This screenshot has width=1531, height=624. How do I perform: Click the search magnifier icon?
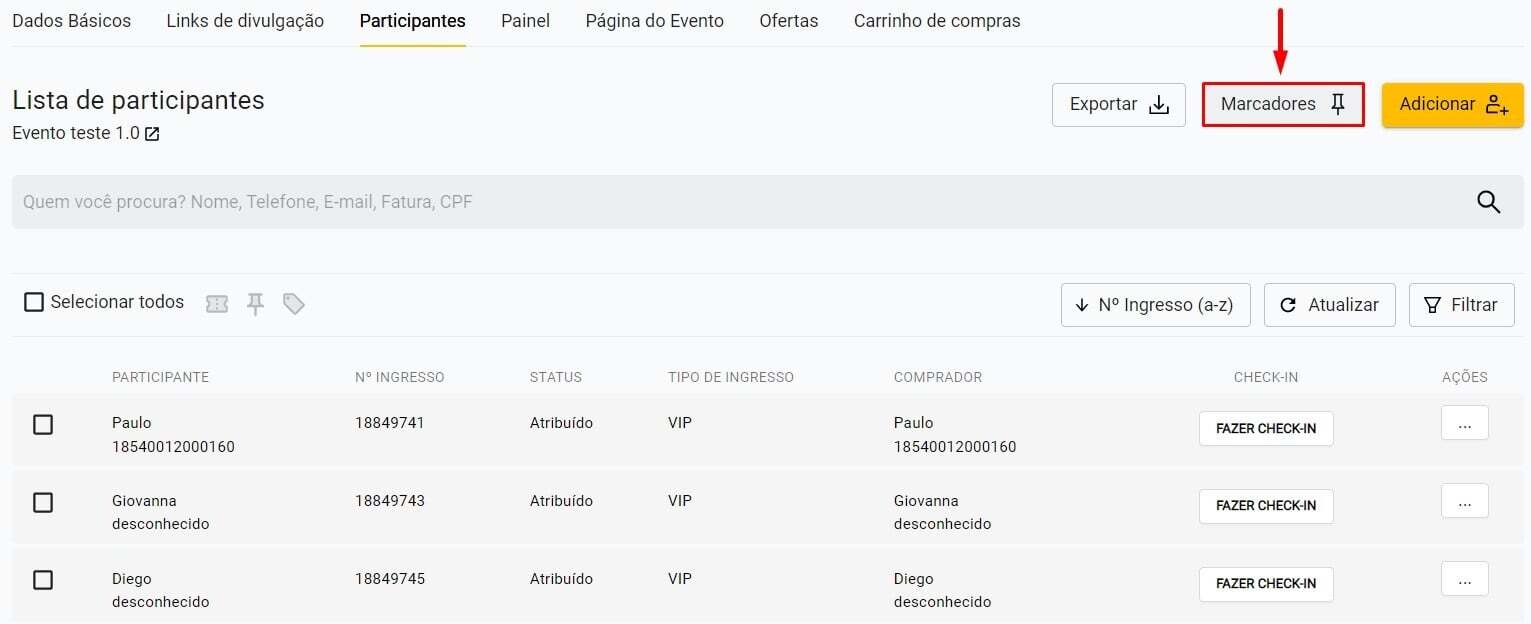(x=1488, y=202)
